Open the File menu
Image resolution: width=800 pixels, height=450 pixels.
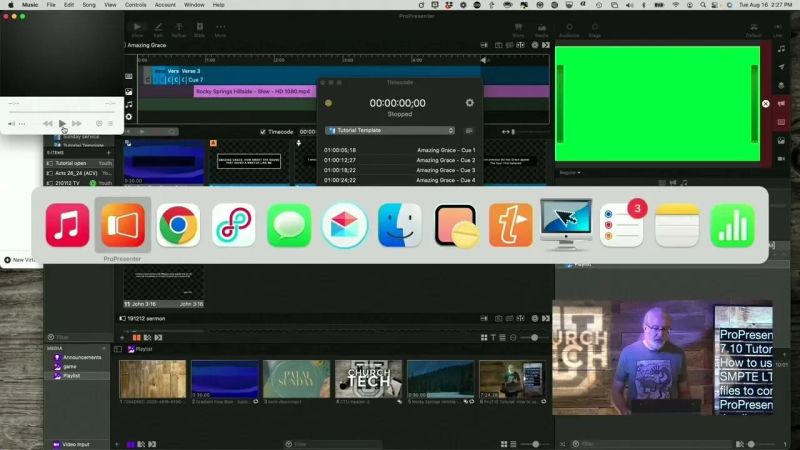(51, 5)
